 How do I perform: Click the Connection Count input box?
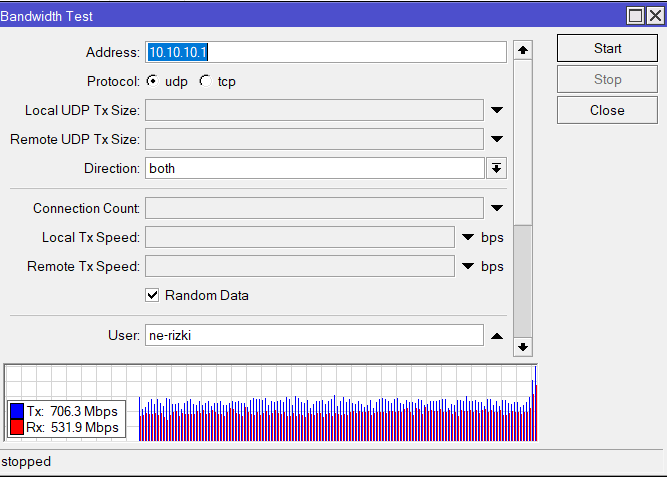(314, 208)
